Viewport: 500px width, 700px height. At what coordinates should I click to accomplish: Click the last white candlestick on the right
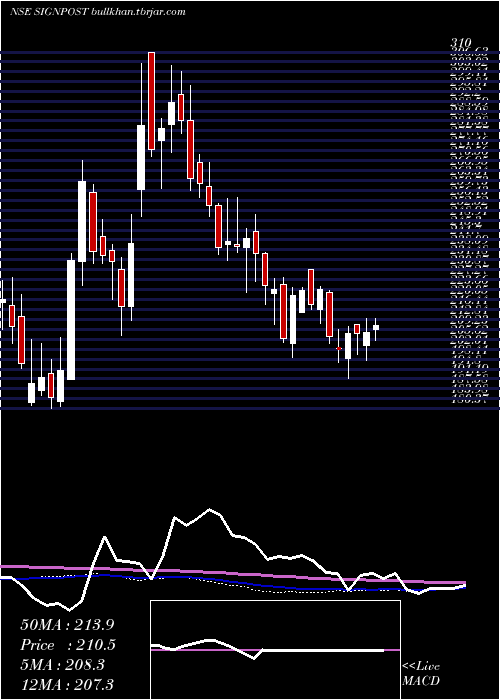coord(376,327)
